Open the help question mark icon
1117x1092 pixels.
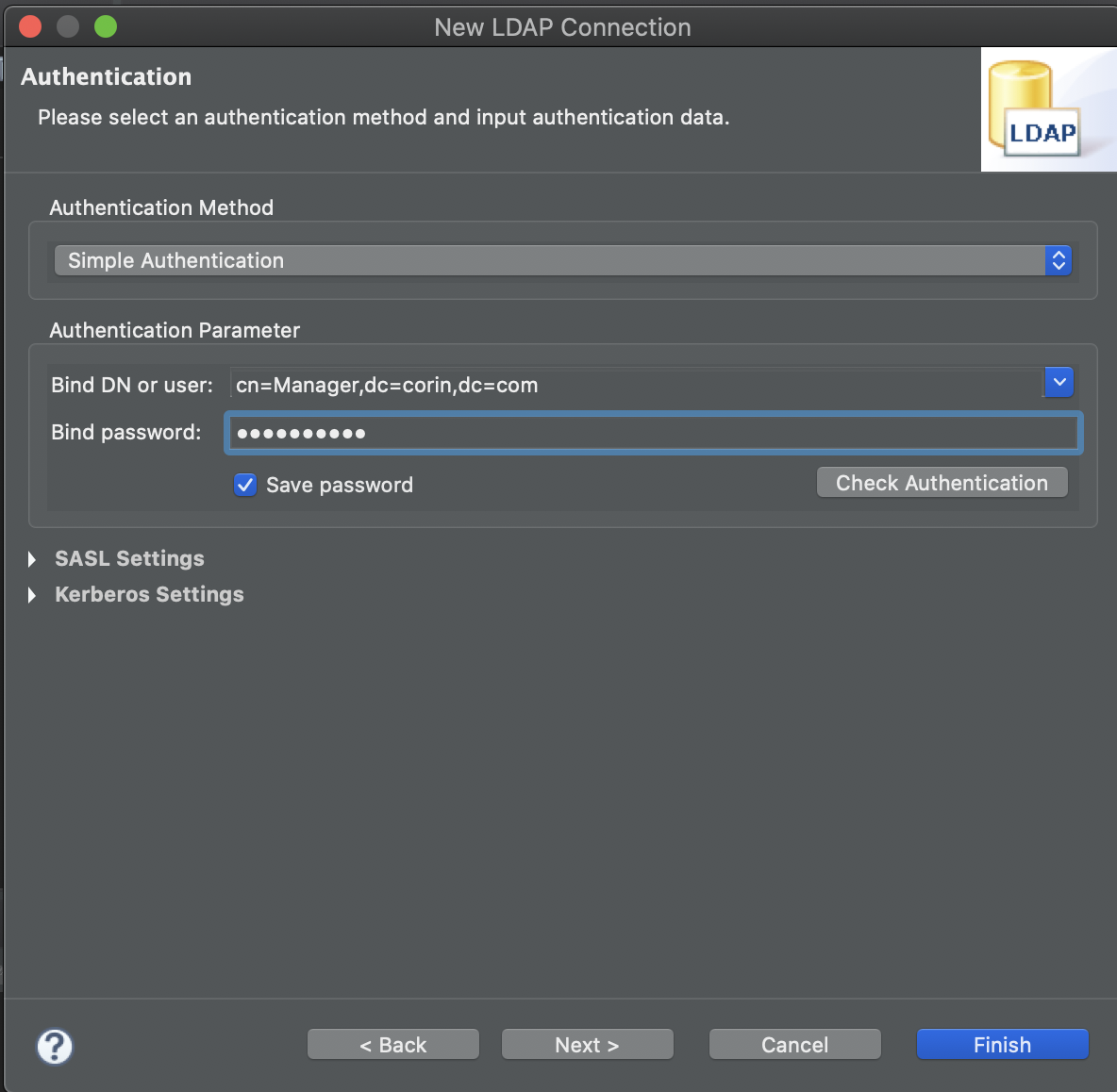point(55,1047)
